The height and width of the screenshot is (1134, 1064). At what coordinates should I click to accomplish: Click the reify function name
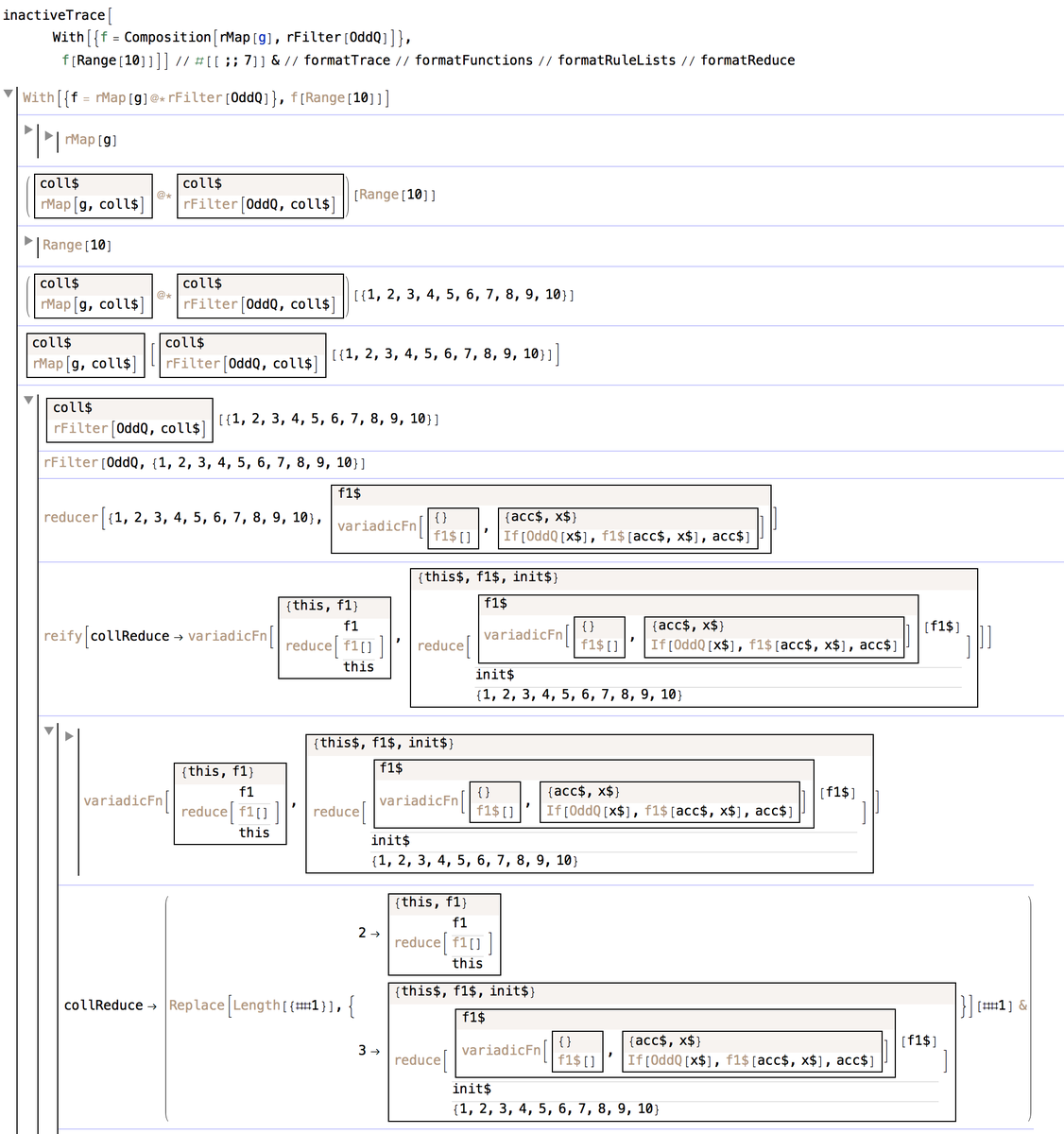[62, 636]
